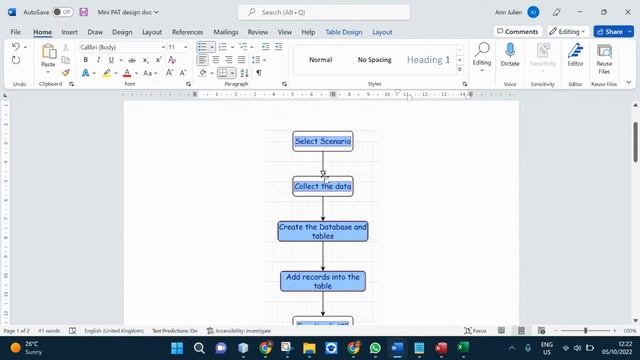Switch to the Draw tab

tap(95, 32)
